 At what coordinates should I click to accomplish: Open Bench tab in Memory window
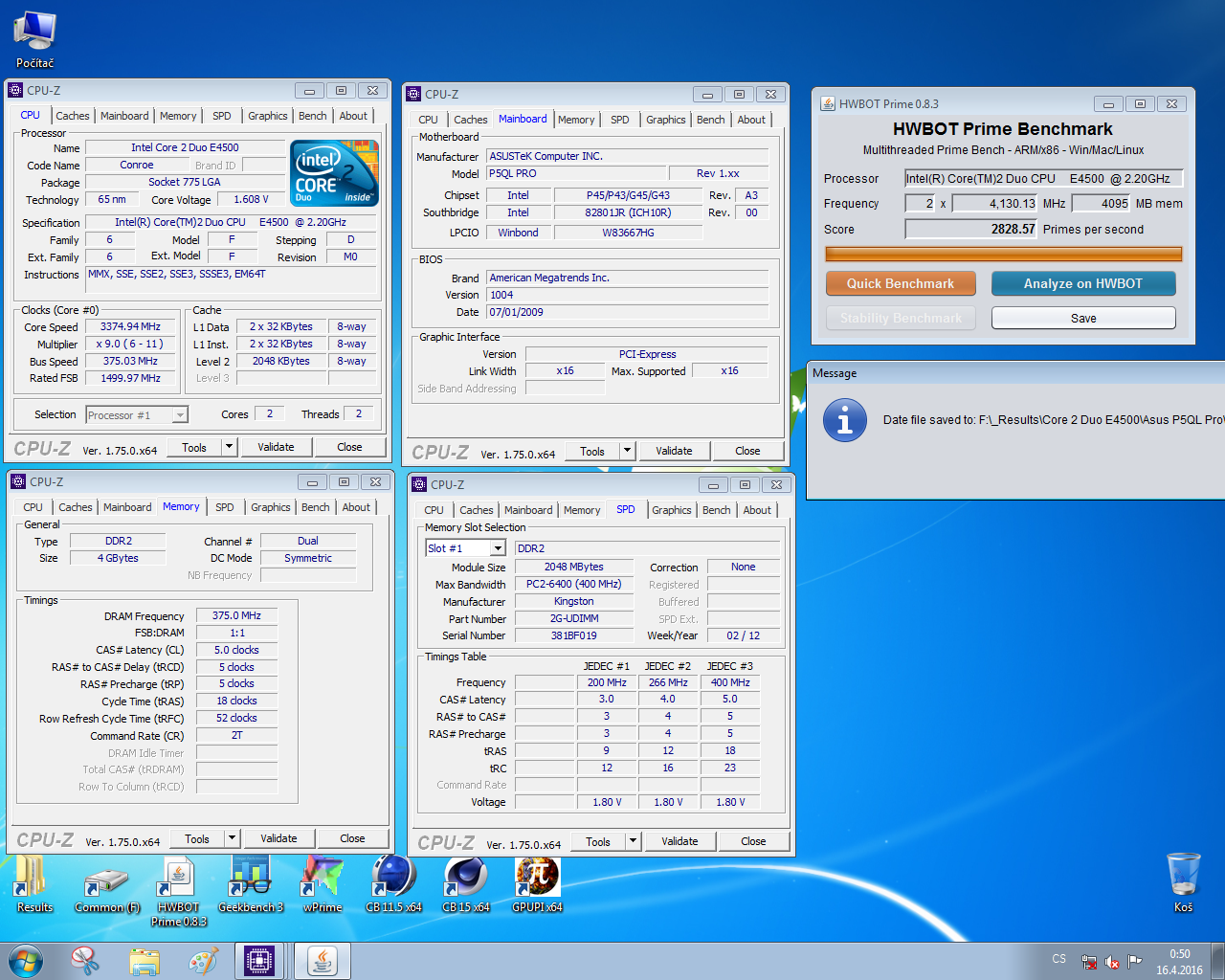316,507
